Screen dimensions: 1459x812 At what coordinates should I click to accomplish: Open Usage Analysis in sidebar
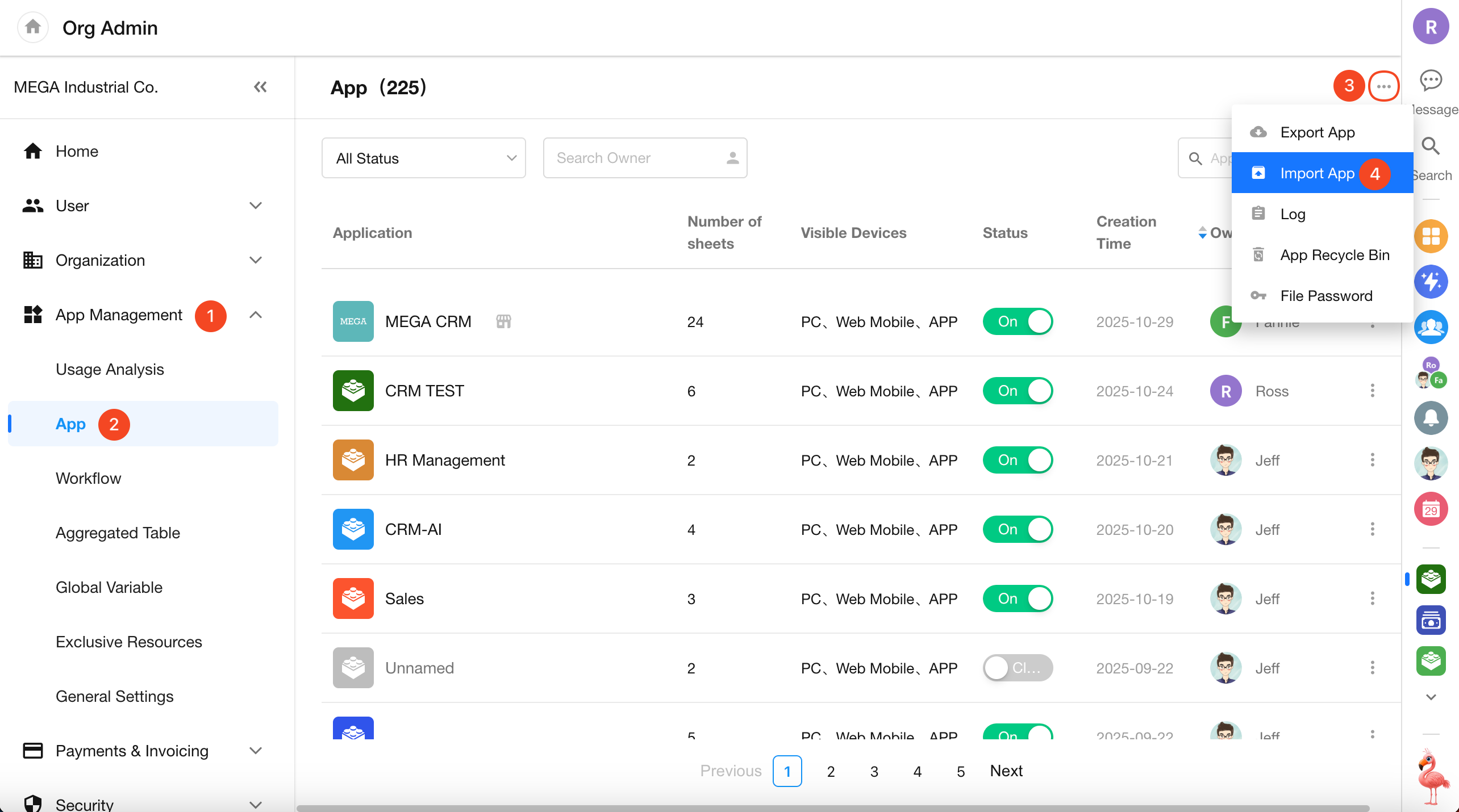110,369
